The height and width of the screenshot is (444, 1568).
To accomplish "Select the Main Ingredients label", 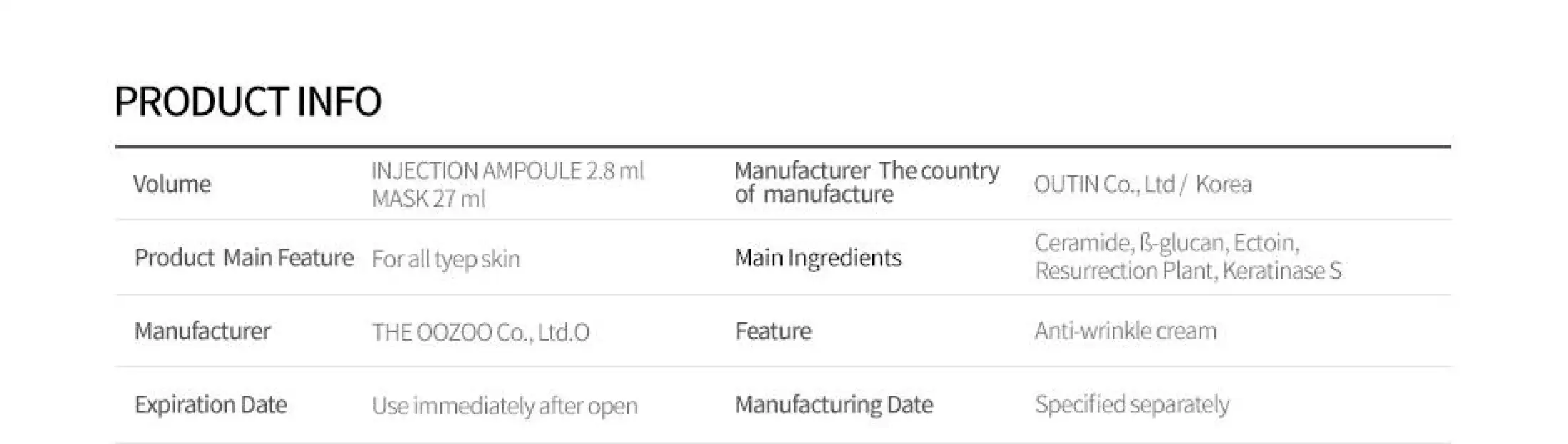I will [817, 257].
